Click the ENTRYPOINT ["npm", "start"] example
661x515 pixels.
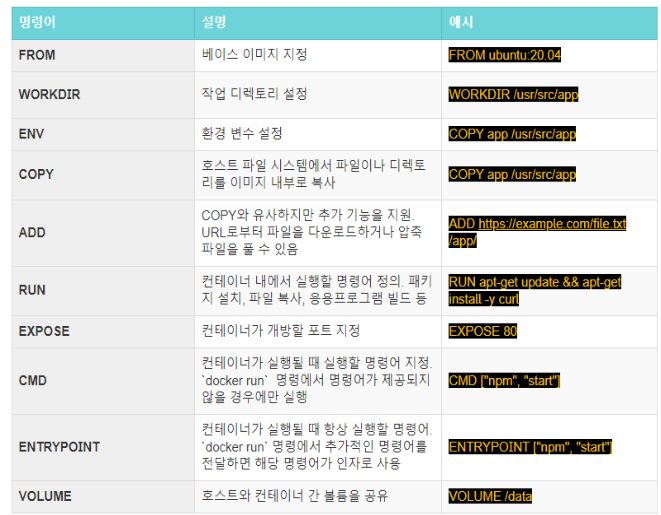[530, 447]
